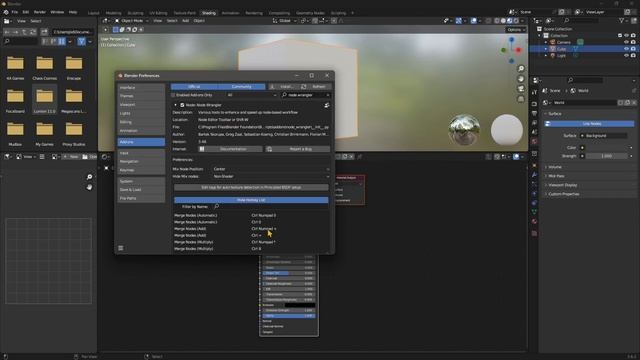
Task: Toggle render camera icon for Cube
Action: (633, 49)
